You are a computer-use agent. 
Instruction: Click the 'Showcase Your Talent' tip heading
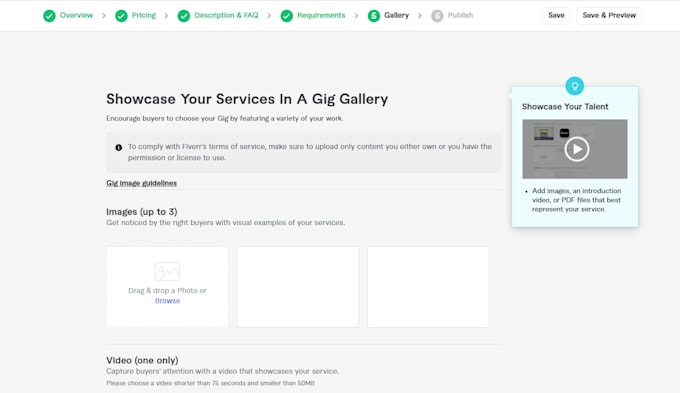pyautogui.click(x=565, y=107)
